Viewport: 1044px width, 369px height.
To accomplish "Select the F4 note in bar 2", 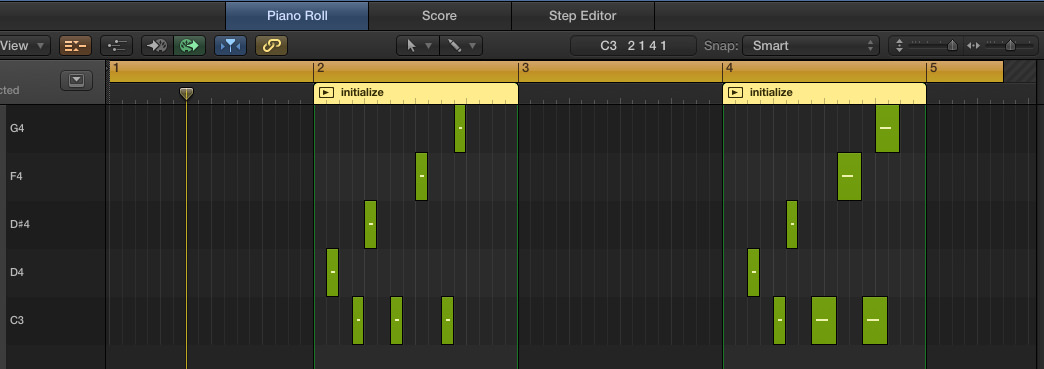I will pyautogui.click(x=421, y=177).
